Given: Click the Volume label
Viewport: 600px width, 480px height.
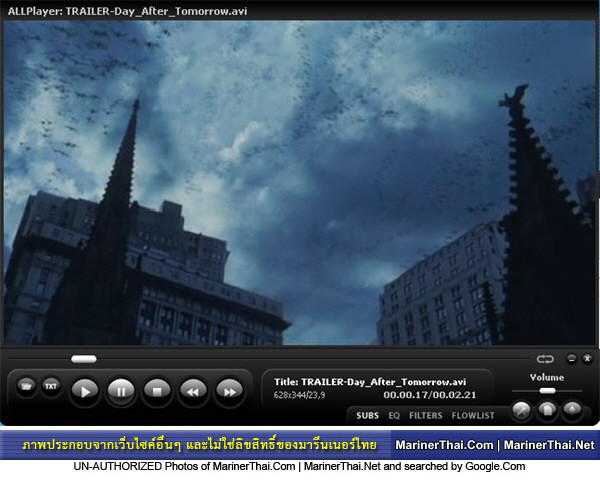Looking at the screenshot, I should point(547,378).
